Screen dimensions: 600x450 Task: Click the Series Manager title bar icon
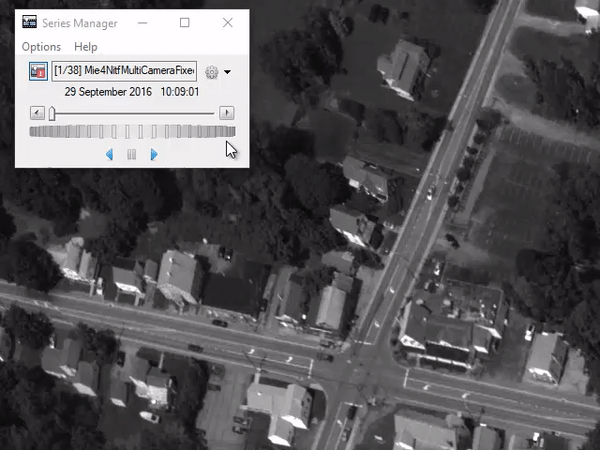tap(30, 22)
